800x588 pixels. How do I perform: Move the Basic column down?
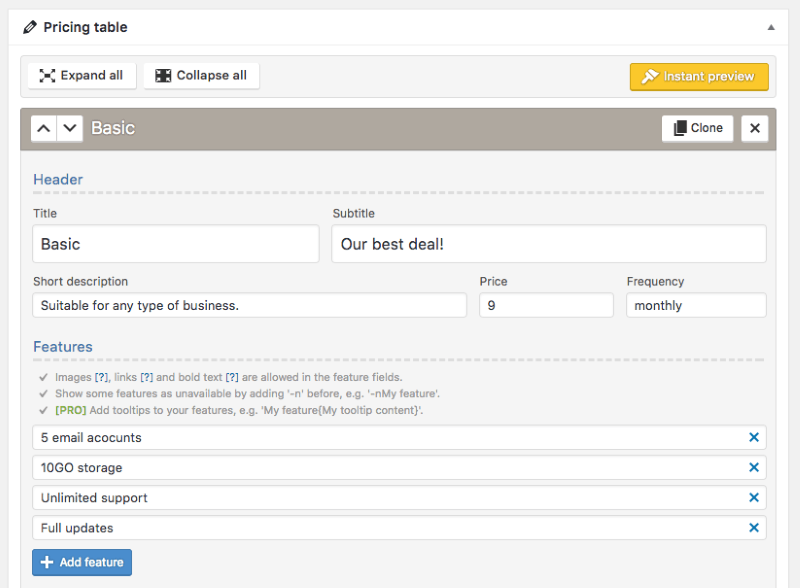pos(70,128)
